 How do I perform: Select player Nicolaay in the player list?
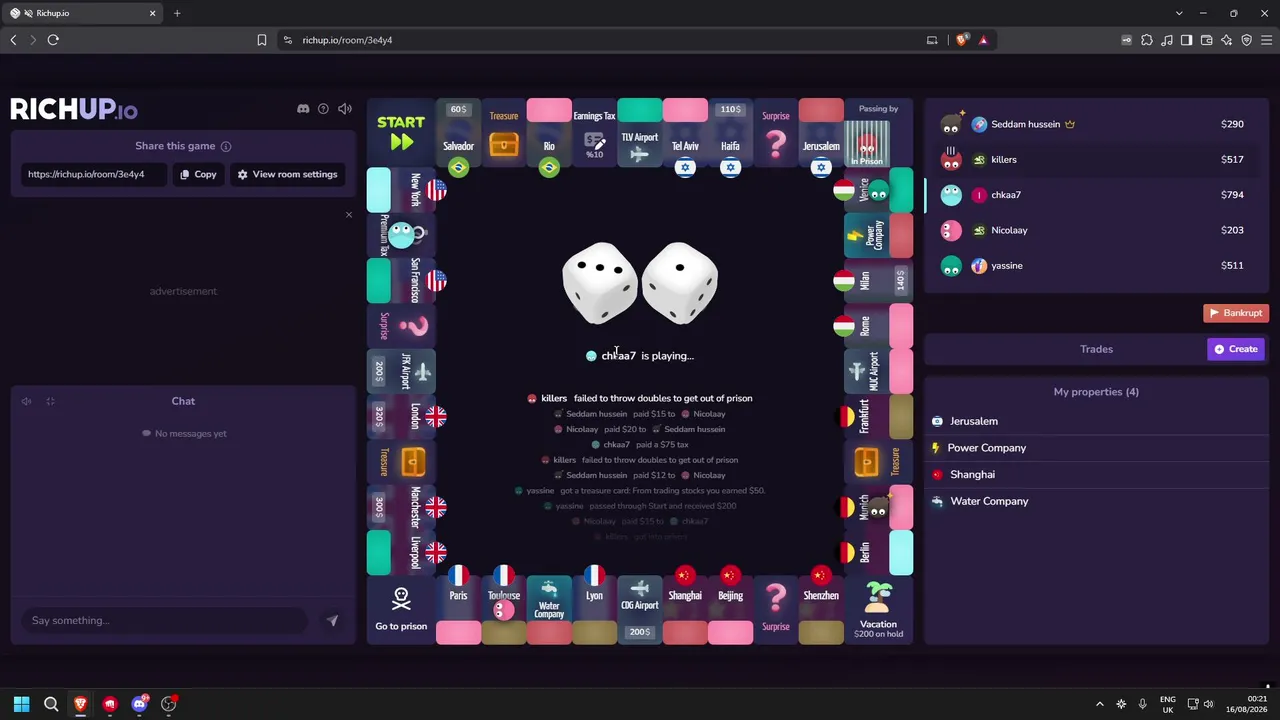(1095, 230)
